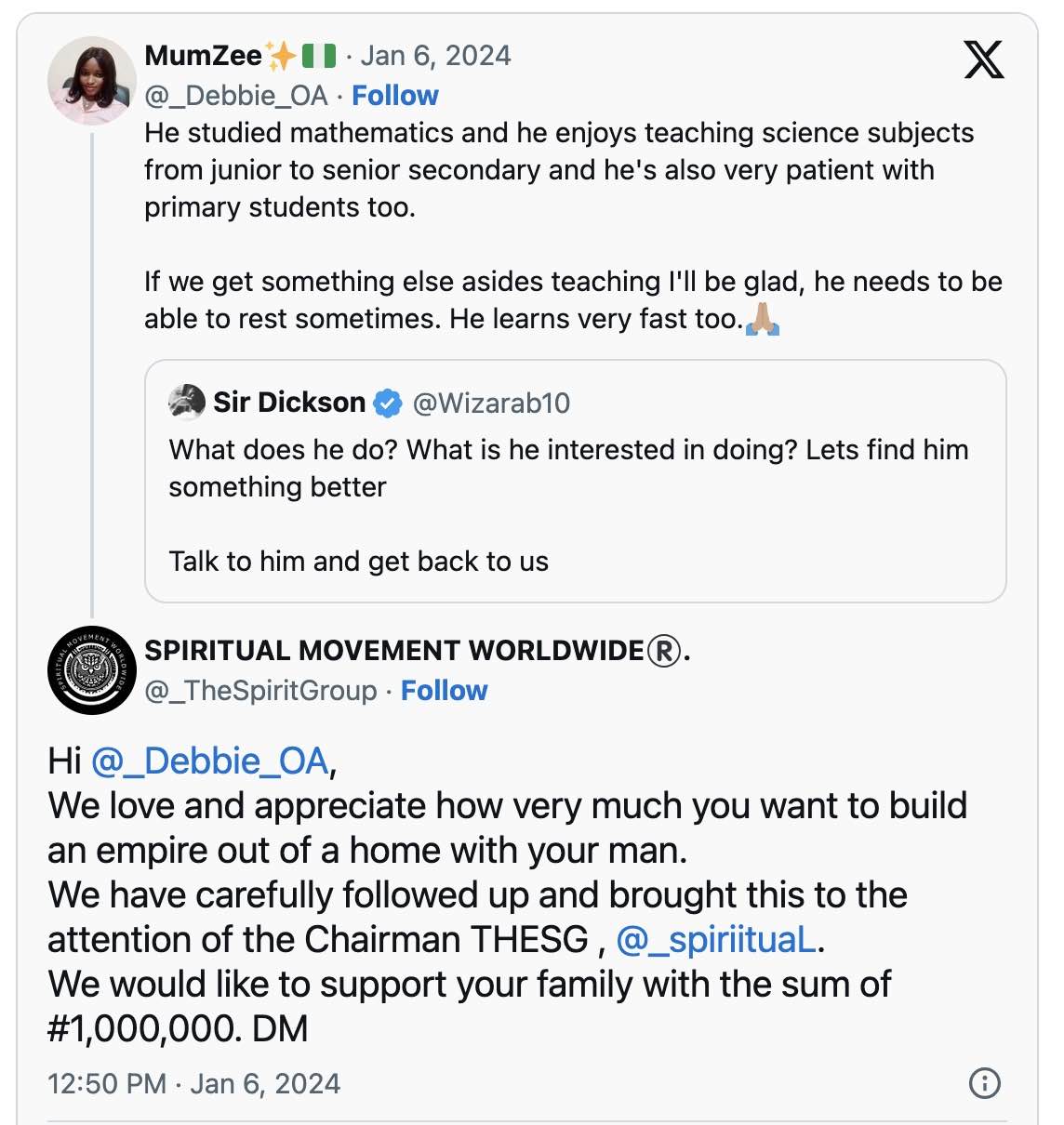This screenshot has width=1064, height=1125.
Task: Follow the @_TheSpiritGroup account
Action: [x=444, y=691]
